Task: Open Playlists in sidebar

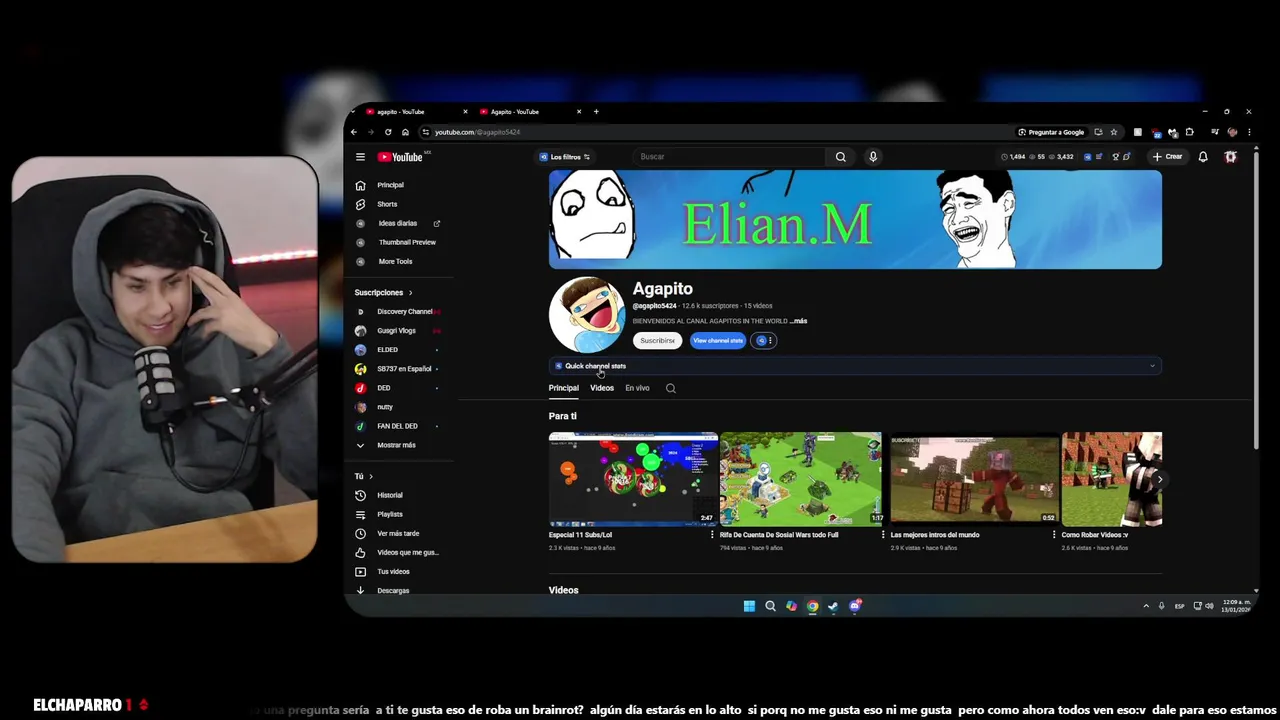Action: coord(390,514)
